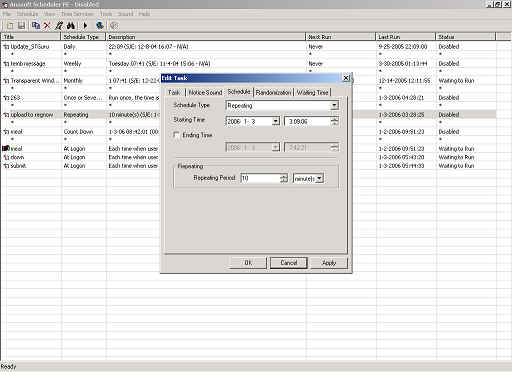The width and height of the screenshot is (512, 372).
Task: Enable the Ending Time checkbox
Action: (176, 135)
